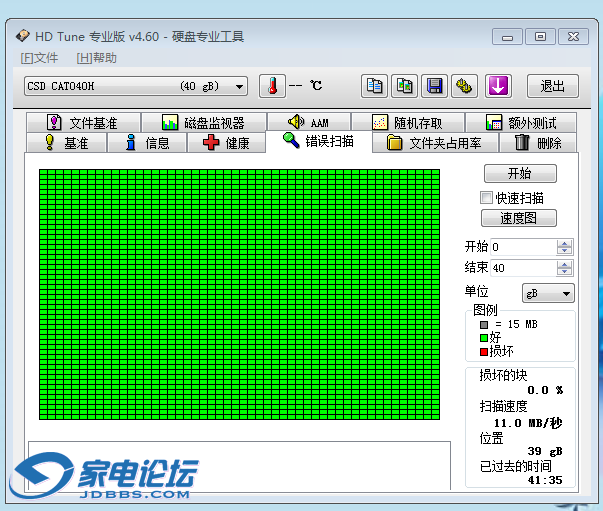Viewport: 603px width, 511px height.
Task: Open the 文件夹占用率 tab
Action: [x=435, y=143]
